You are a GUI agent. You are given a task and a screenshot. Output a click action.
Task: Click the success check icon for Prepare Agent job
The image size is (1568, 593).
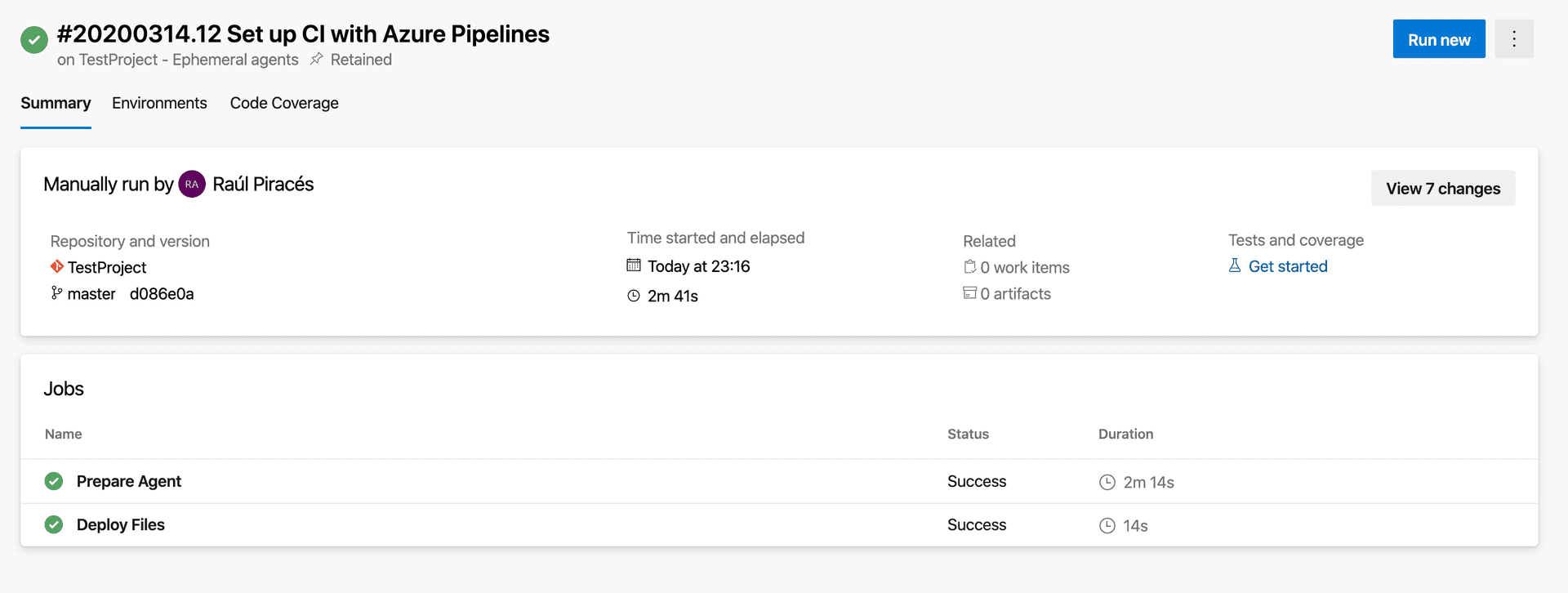point(54,481)
